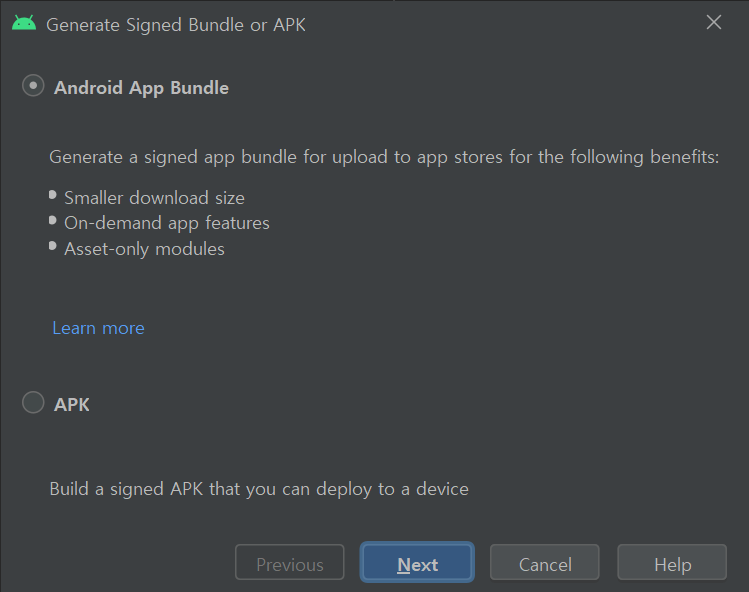This screenshot has height=592, width=749.
Task: Click the Android logo in the title bar
Action: (24, 23)
